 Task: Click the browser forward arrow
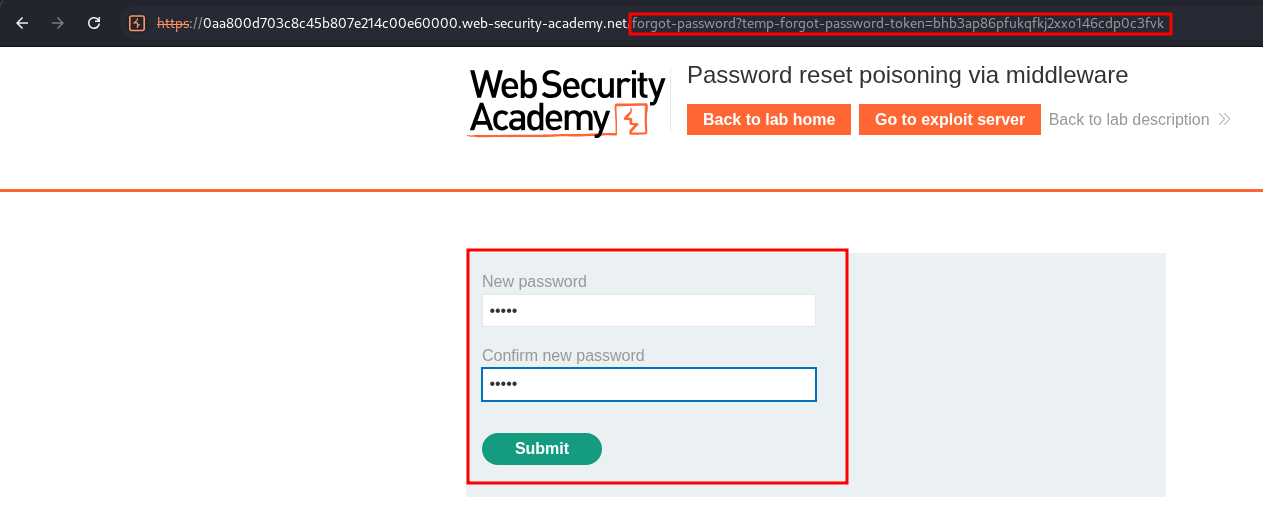[x=58, y=22]
